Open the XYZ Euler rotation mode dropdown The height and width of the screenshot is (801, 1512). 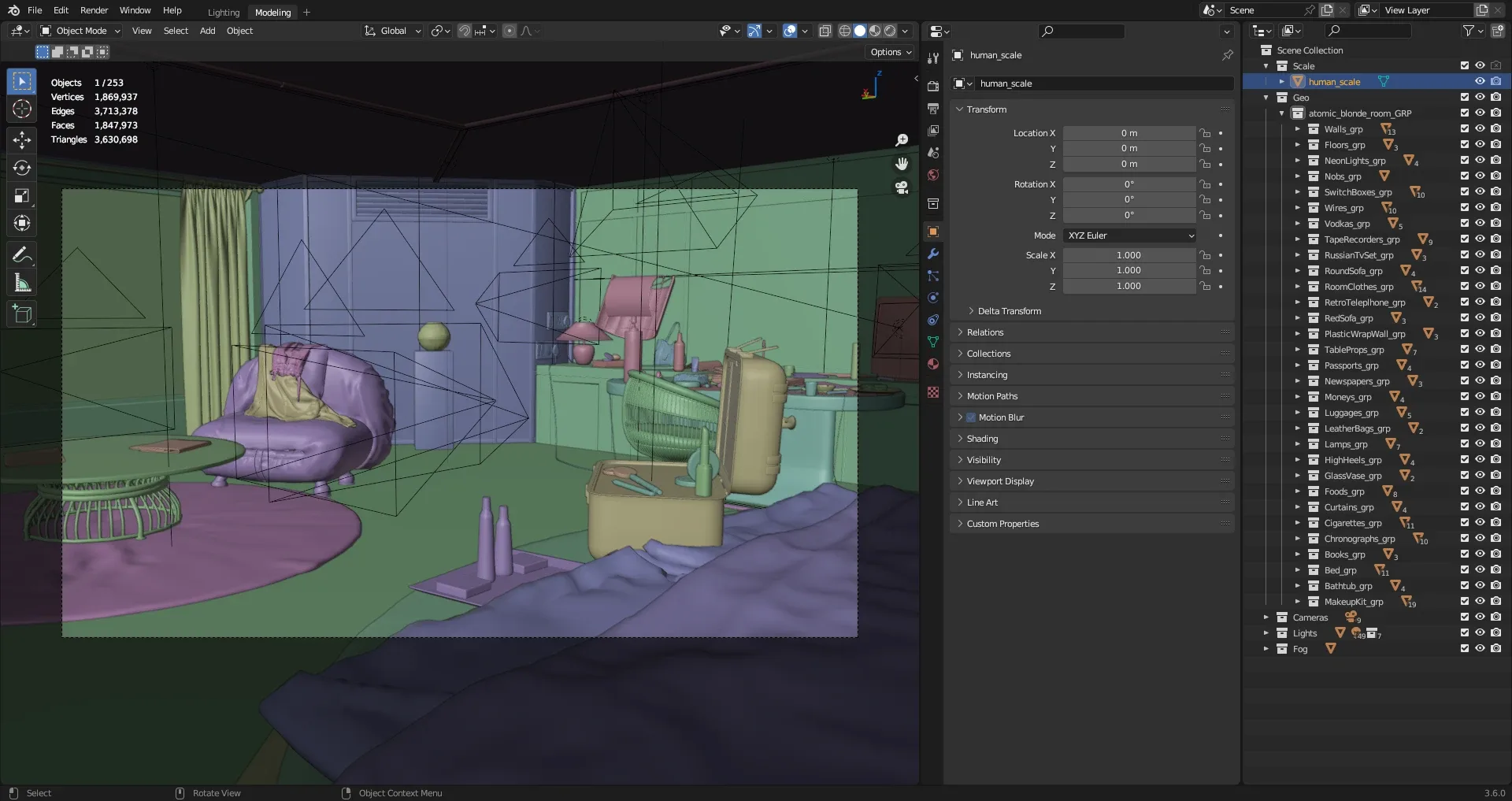click(1129, 235)
